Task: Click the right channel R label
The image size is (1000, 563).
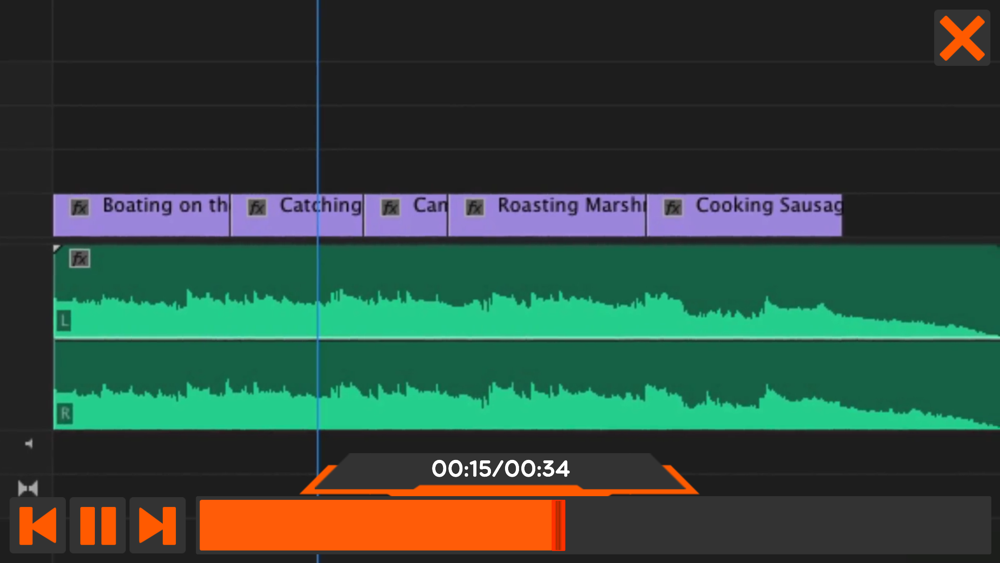Action: (64, 414)
